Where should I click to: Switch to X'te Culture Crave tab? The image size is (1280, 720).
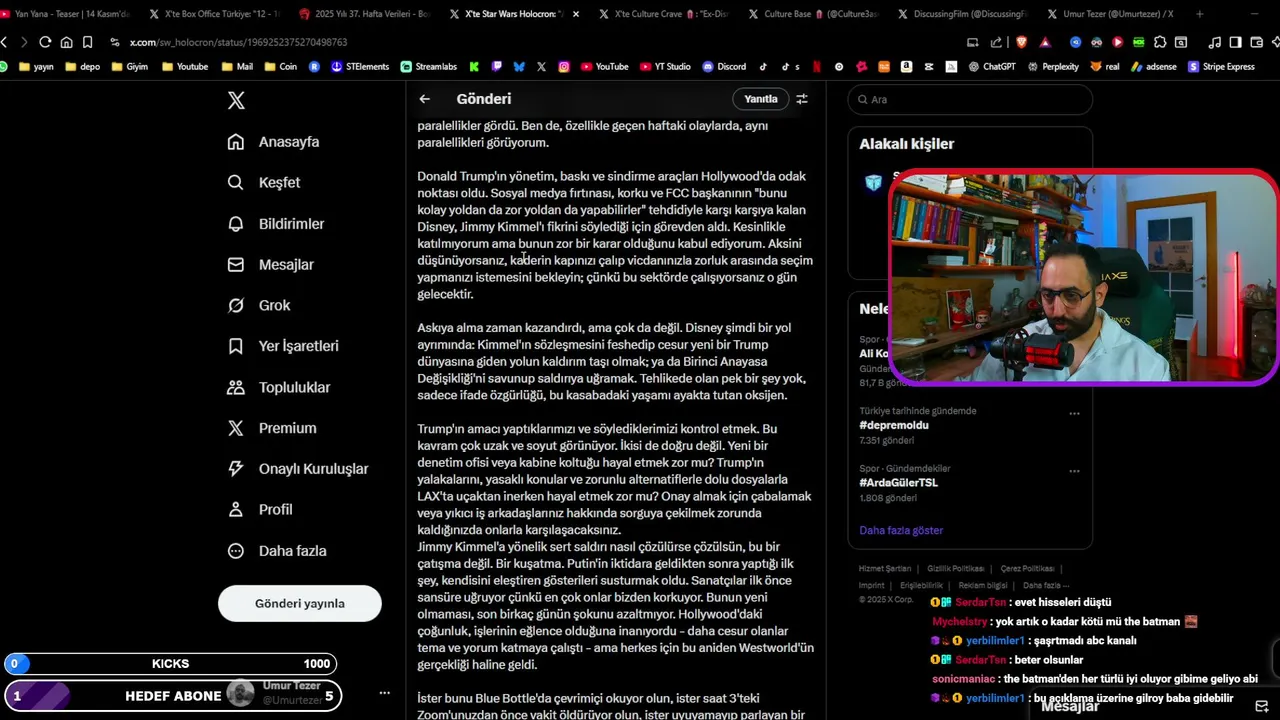tap(665, 14)
